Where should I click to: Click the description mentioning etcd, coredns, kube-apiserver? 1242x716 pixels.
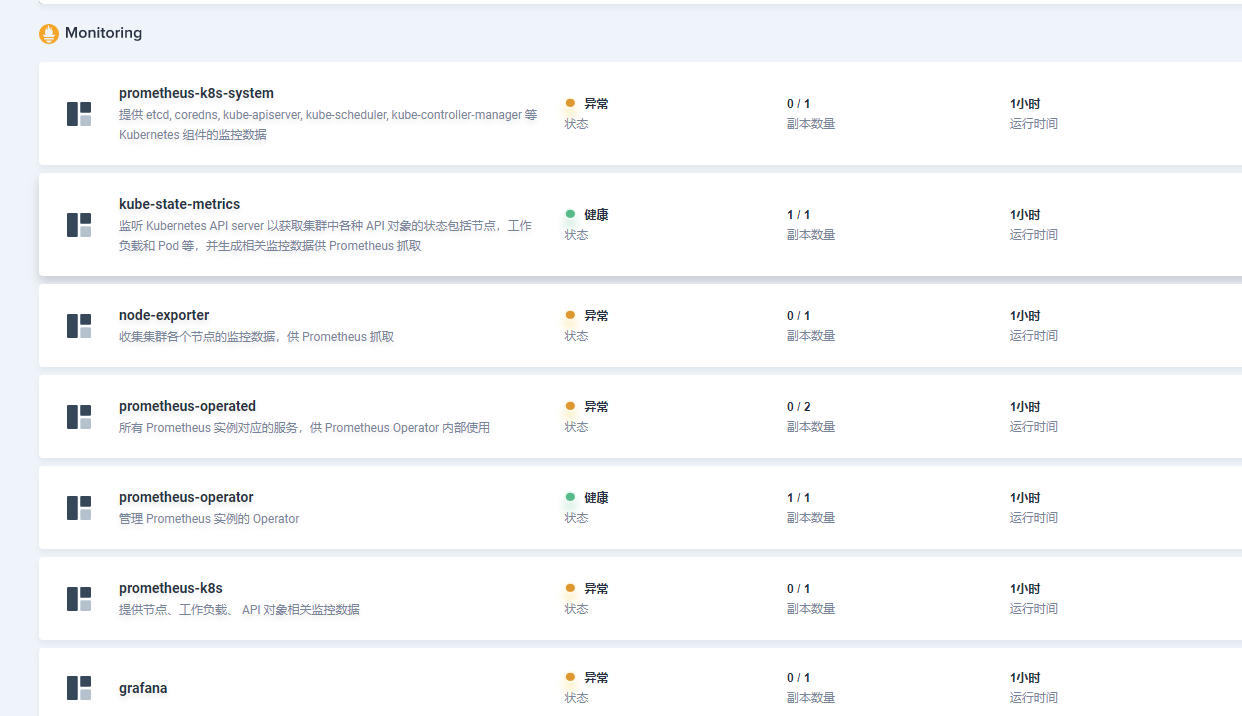pos(328,125)
